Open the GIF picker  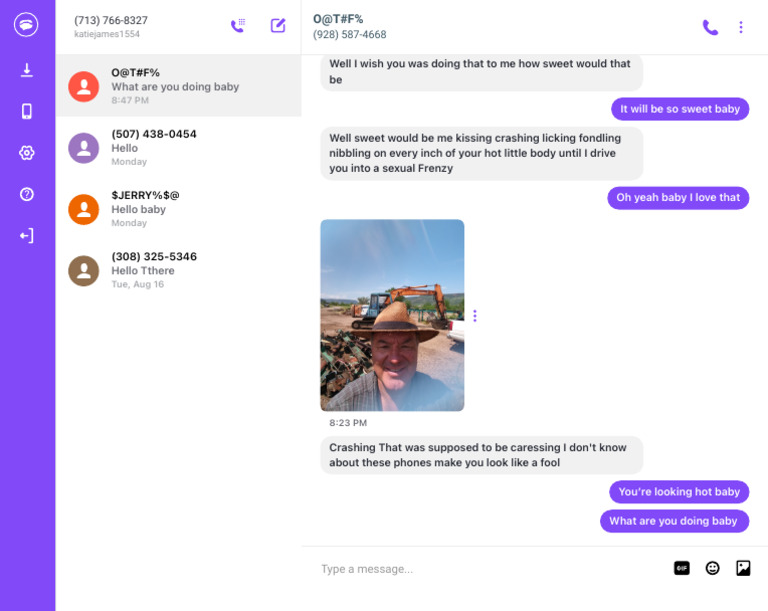682,568
